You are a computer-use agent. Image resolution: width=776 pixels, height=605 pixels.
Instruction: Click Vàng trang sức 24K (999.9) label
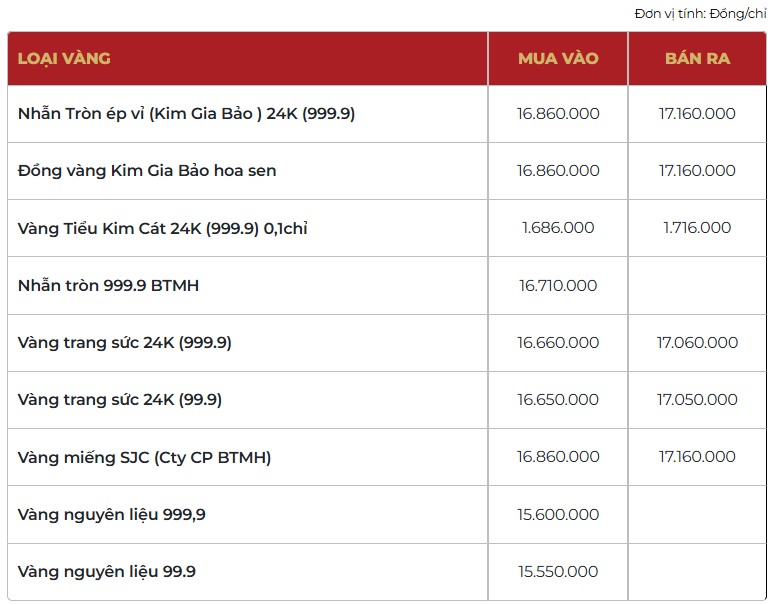(x=125, y=343)
